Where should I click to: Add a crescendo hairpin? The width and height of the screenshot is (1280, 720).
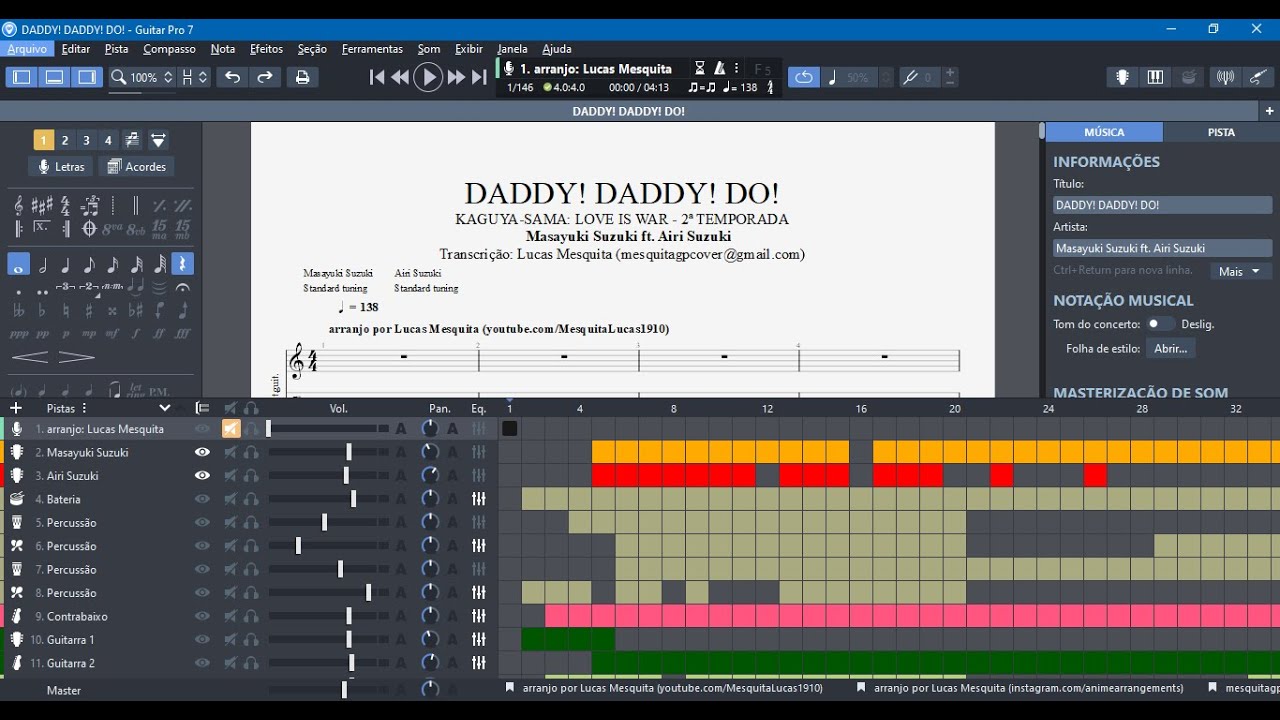[x=30, y=357]
